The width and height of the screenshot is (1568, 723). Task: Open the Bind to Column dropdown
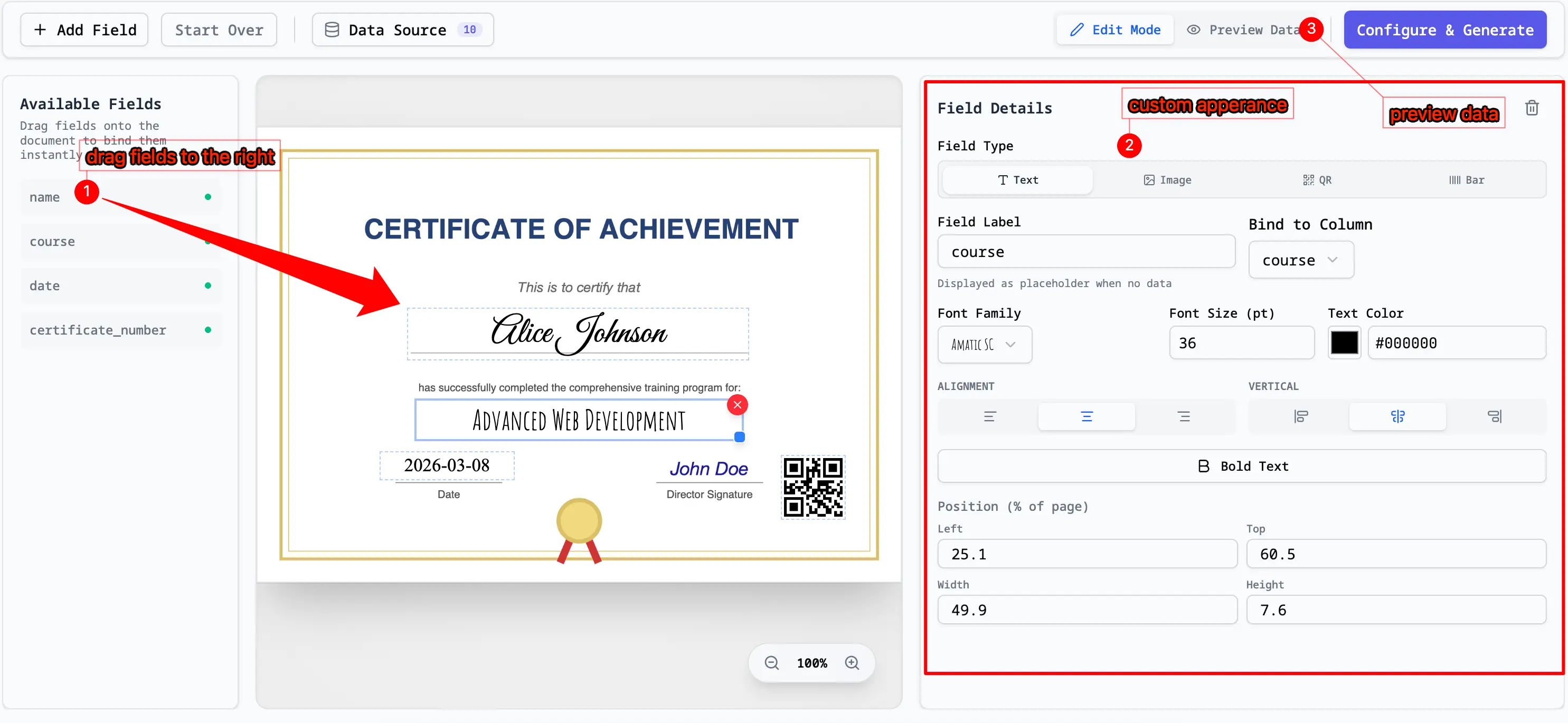click(x=1300, y=261)
